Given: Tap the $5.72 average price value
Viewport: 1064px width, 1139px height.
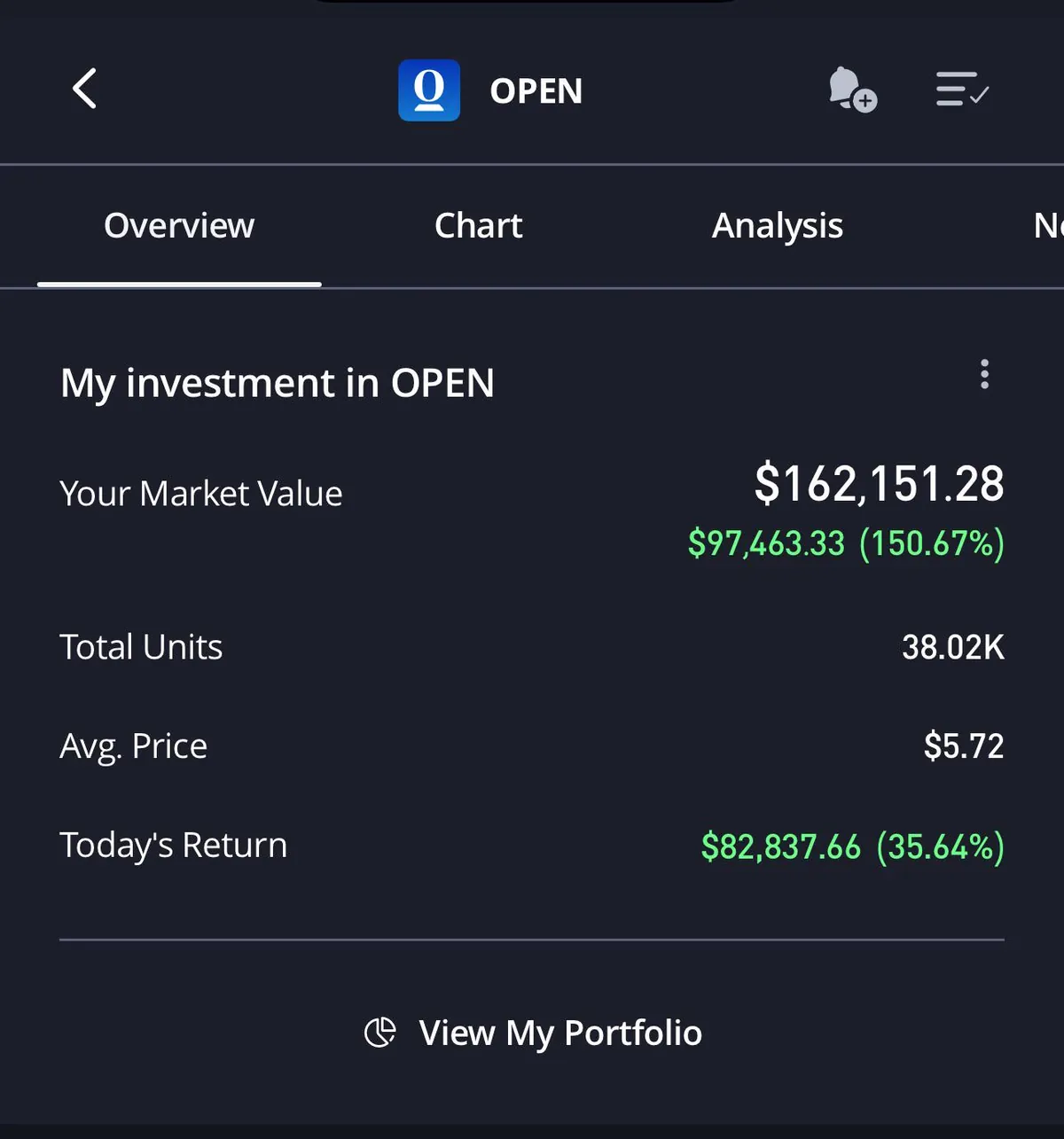Looking at the screenshot, I should (963, 746).
